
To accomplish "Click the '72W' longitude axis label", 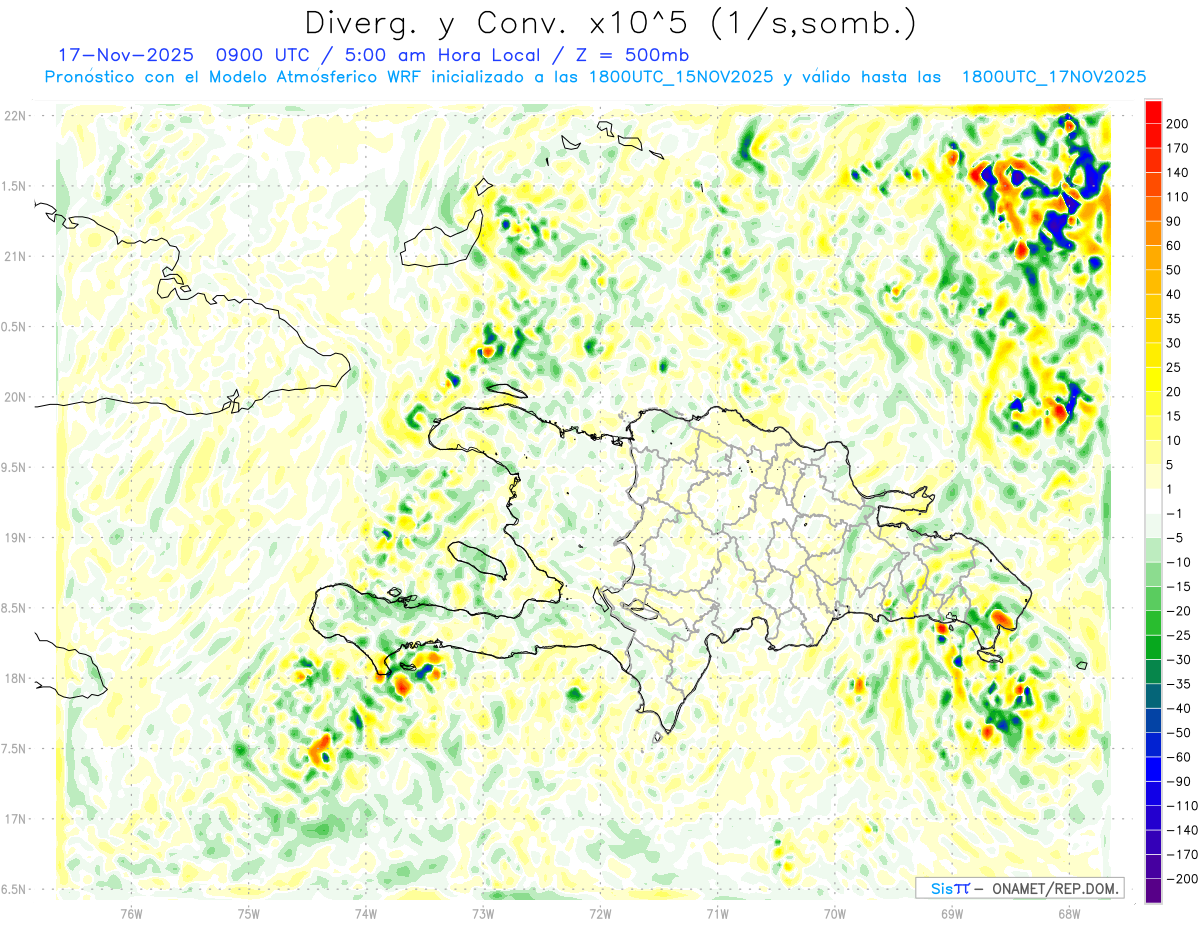I will pos(600,913).
